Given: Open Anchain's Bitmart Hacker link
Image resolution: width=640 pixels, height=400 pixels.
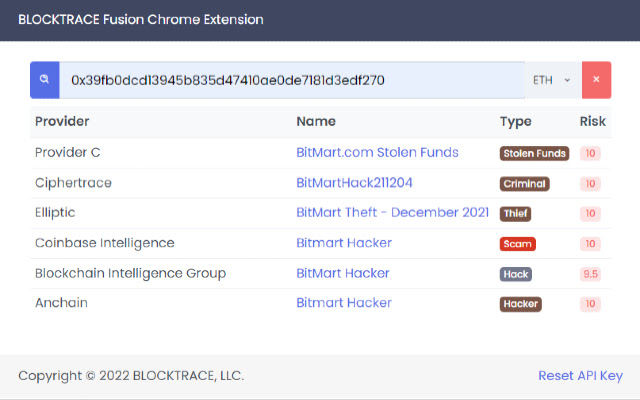Looking at the screenshot, I should tap(344, 303).
